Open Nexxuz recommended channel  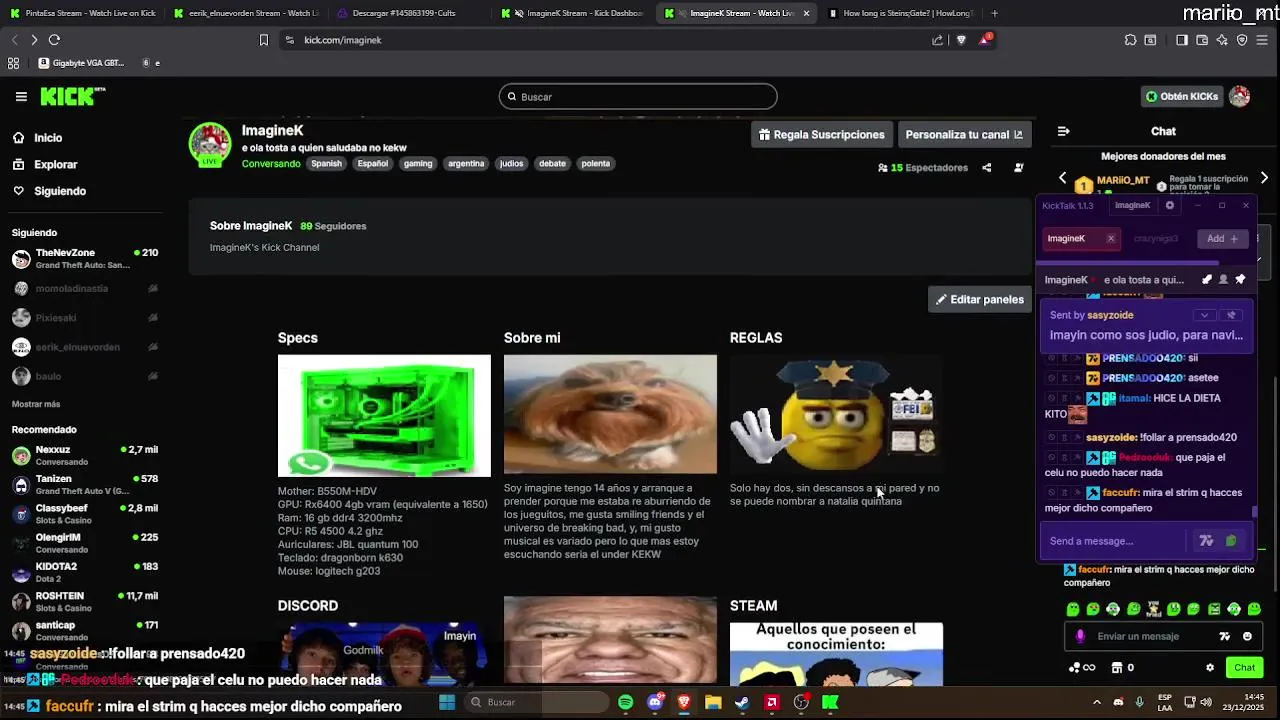pos(85,456)
